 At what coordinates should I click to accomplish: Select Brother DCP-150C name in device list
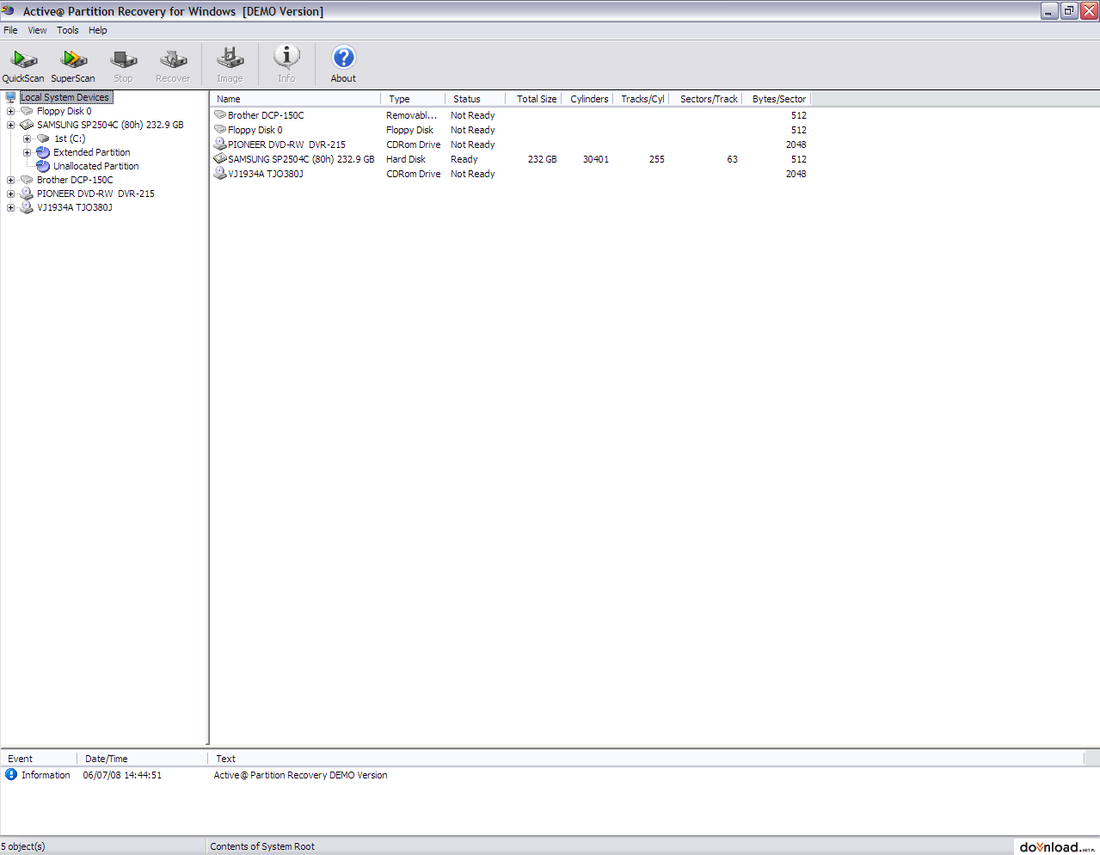tap(266, 115)
